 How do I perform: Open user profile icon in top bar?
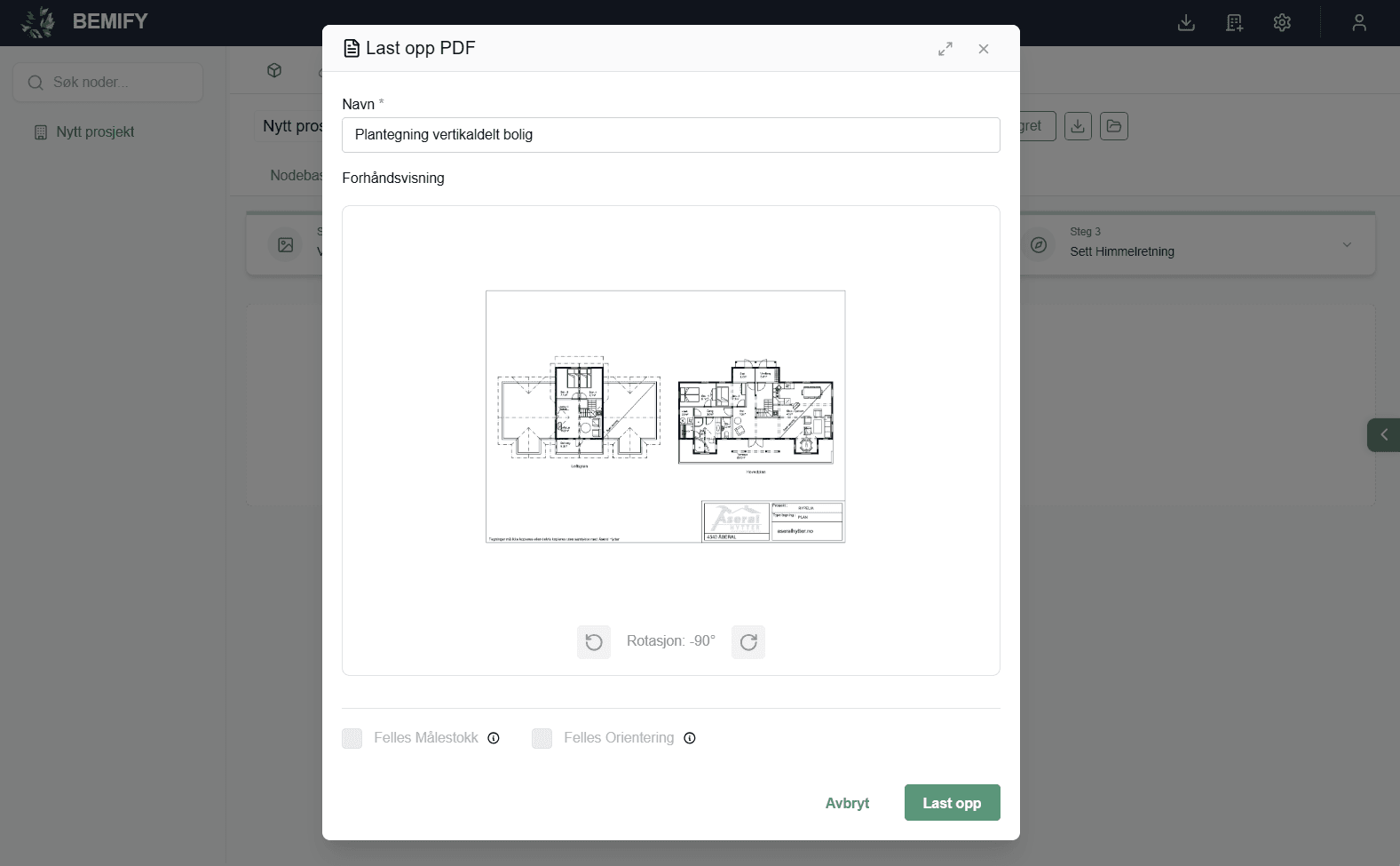pyautogui.click(x=1359, y=23)
